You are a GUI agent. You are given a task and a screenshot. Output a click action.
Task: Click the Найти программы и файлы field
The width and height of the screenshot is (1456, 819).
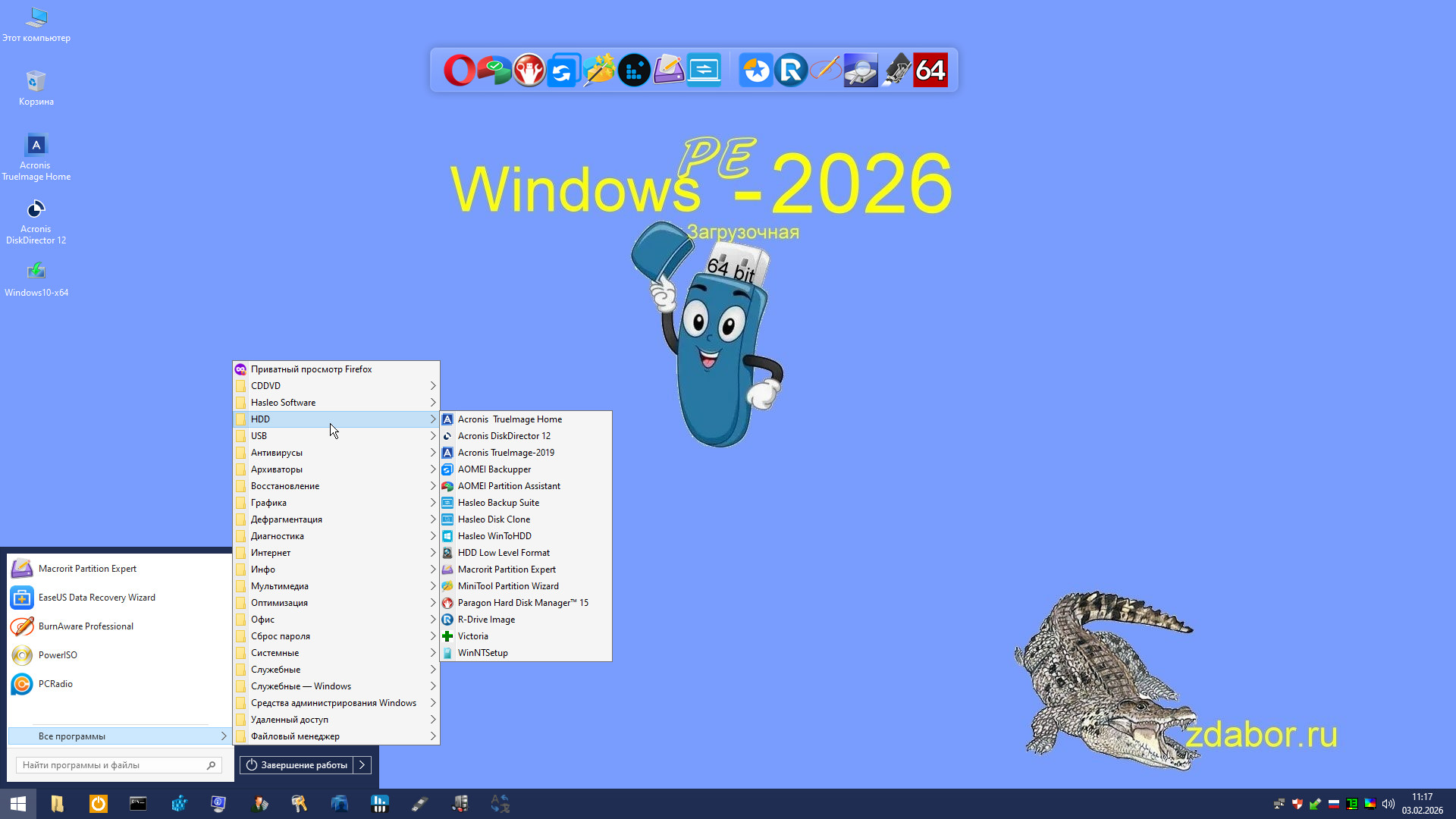point(112,765)
